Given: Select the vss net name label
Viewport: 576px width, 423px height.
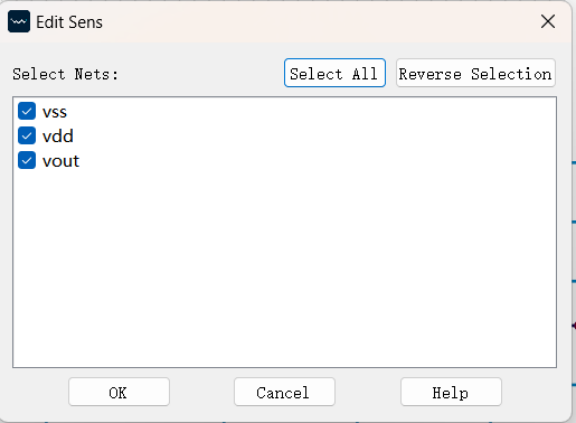Looking at the screenshot, I should 55,112.
